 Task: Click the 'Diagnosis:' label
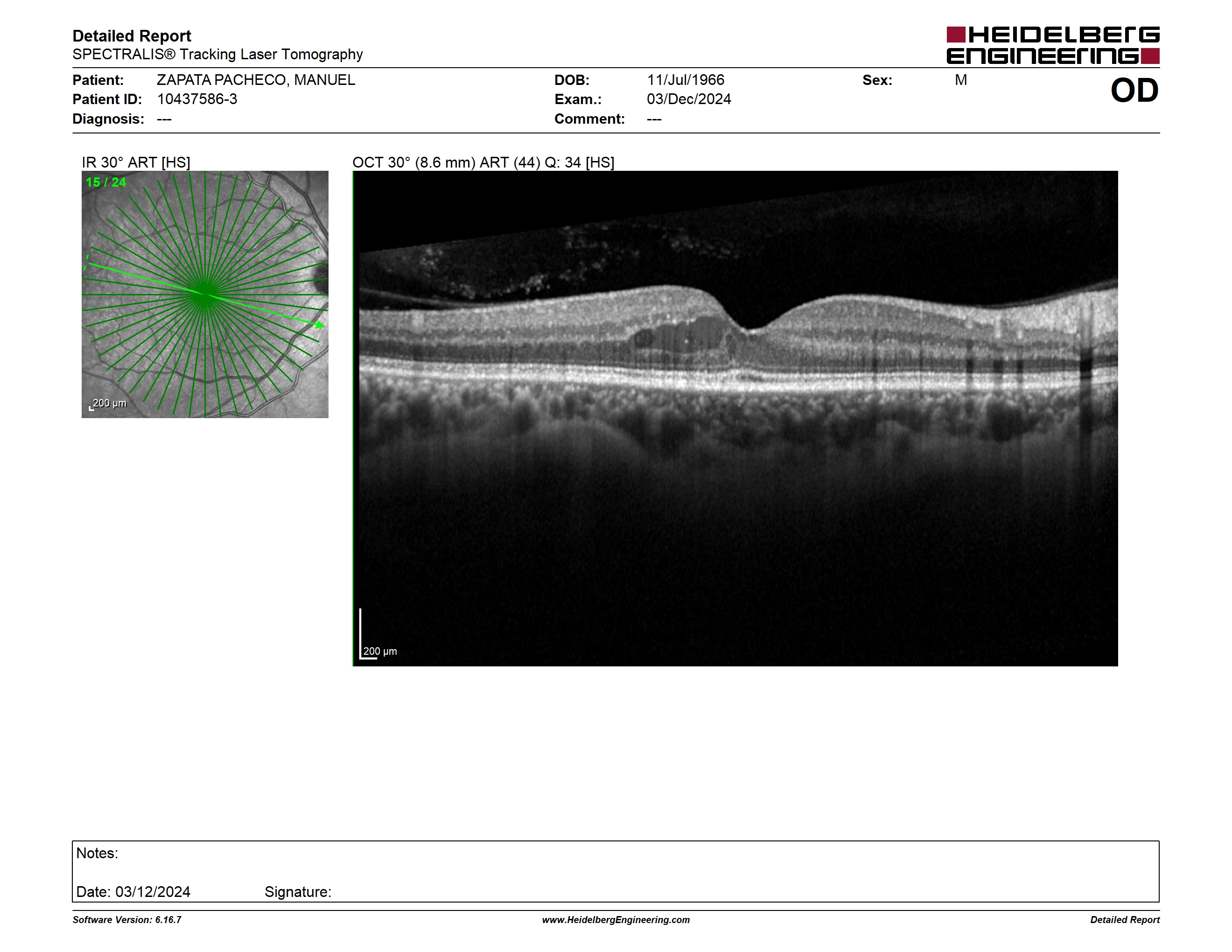(108, 119)
